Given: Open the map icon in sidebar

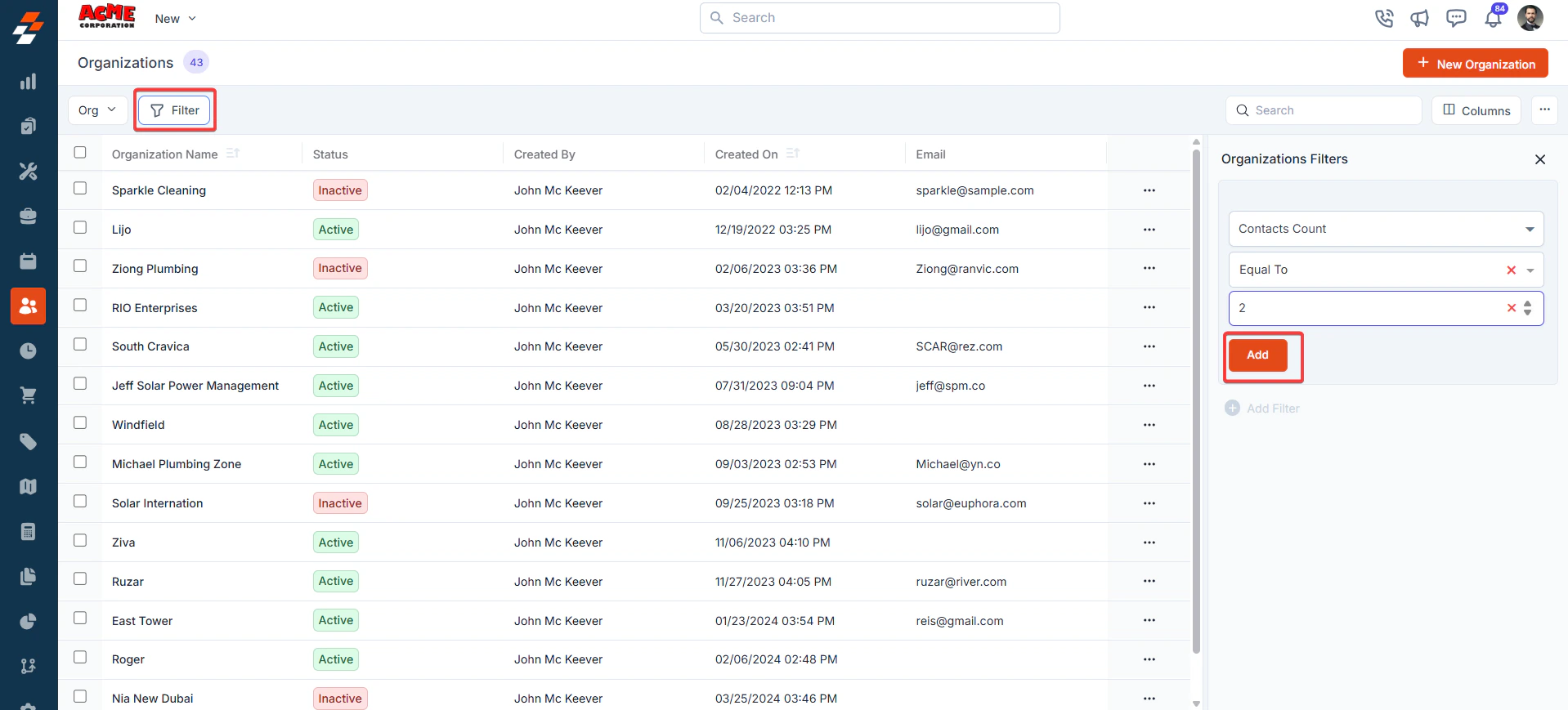Looking at the screenshot, I should [28, 487].
